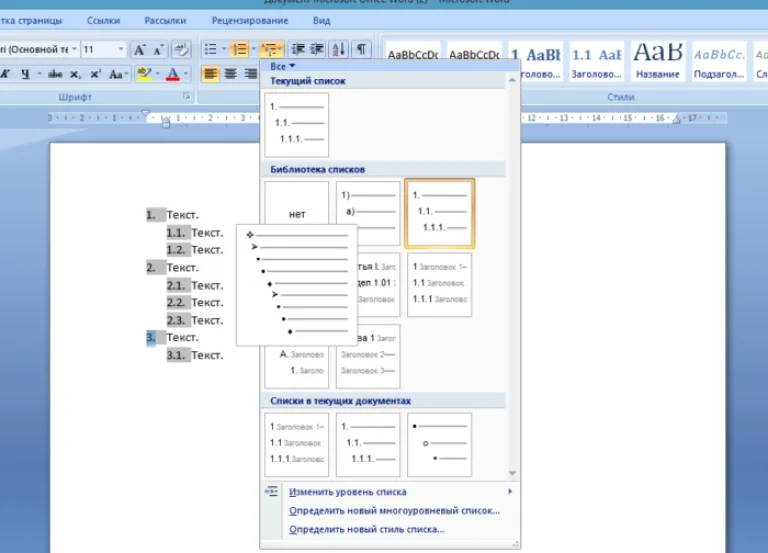Open the font size dropdown
Image resolution: width=768 pixels, height=553 pixels.
coord(120,49)
